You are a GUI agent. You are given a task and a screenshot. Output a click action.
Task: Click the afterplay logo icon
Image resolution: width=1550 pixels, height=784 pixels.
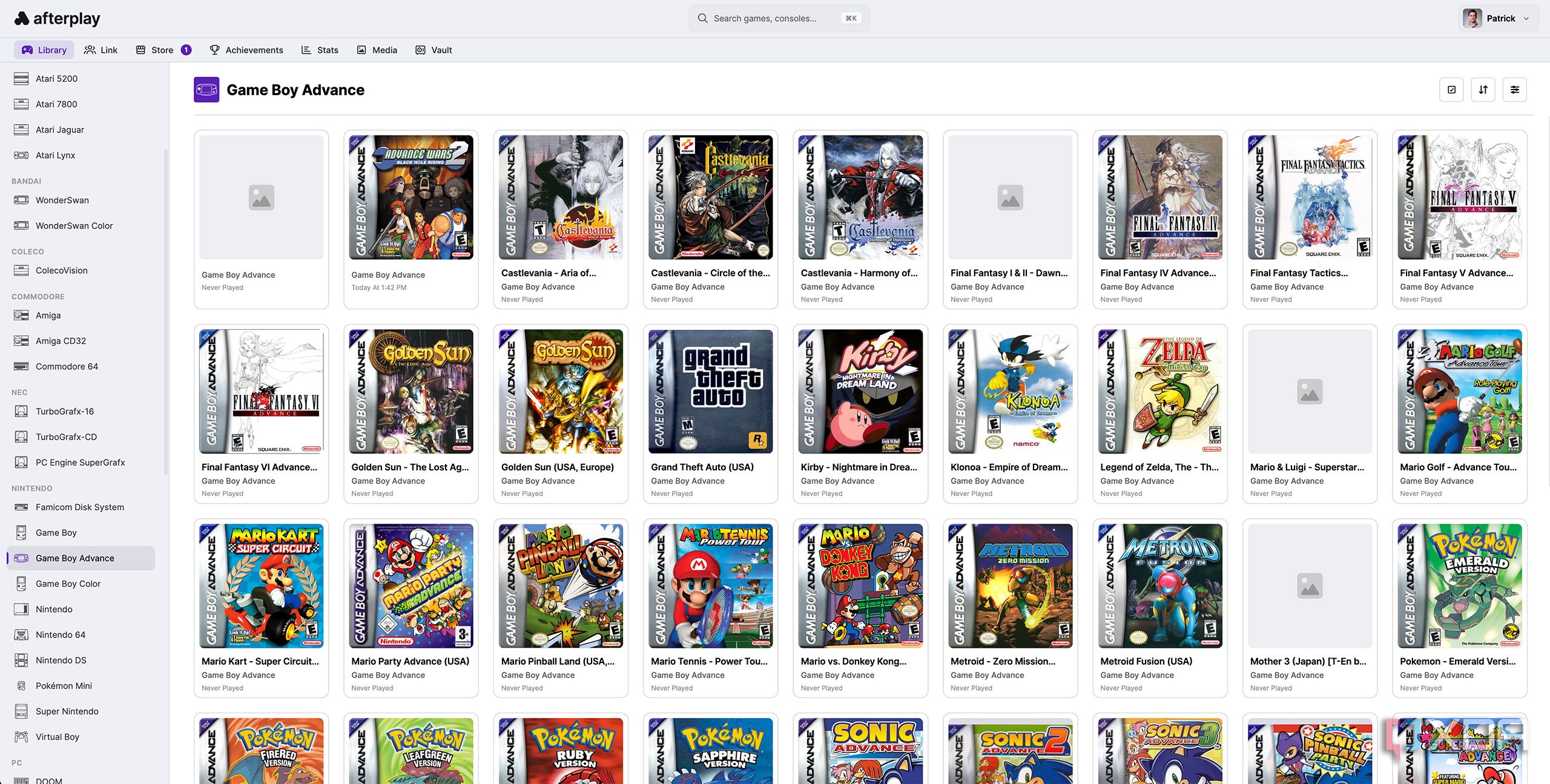pyautogui.click(x=22, y=19)
